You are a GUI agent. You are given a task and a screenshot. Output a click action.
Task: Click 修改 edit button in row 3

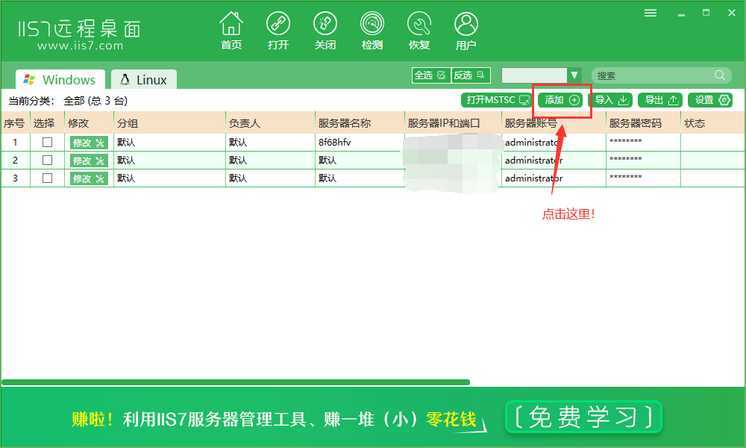tap(89, 179)
